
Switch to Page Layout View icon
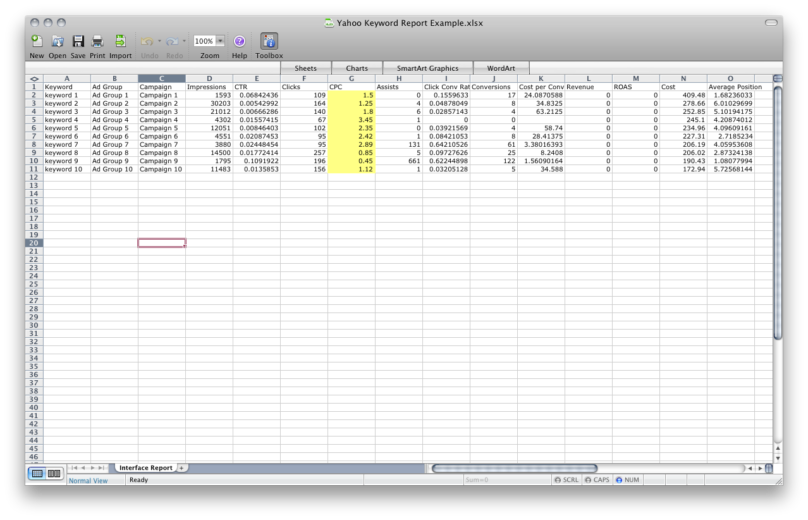tap(54, 473)
